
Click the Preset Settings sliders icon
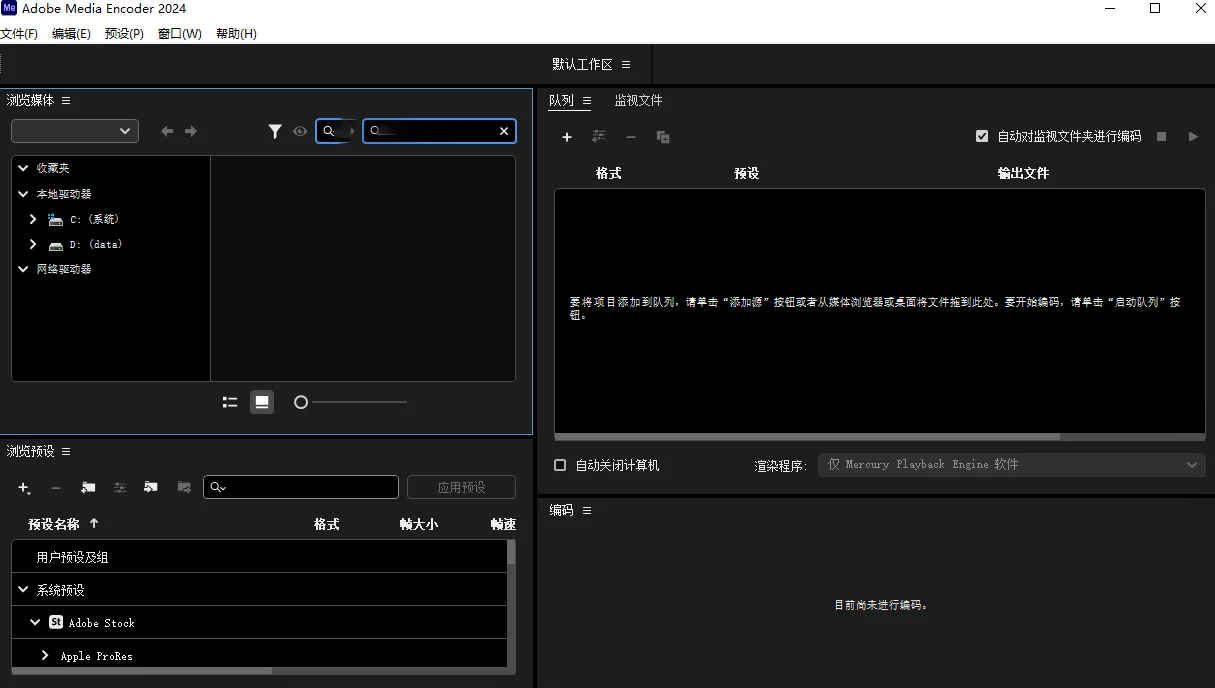pos(120,487)
